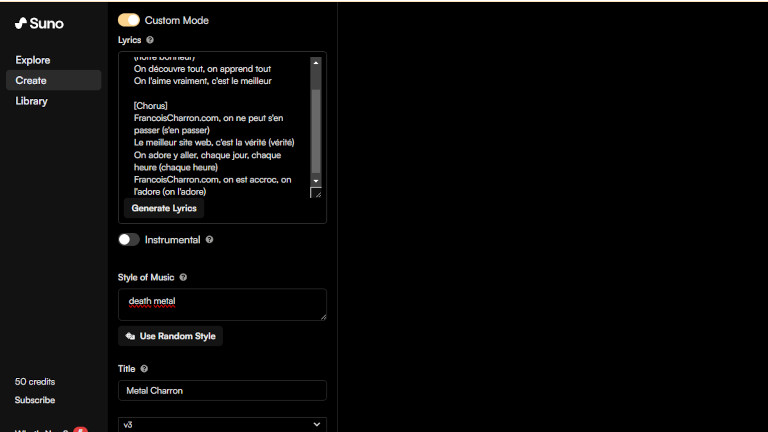Click the help icon beside Instrumental
Image resolution: width=768 pixels, height=432 pixels.
(210, 240)
